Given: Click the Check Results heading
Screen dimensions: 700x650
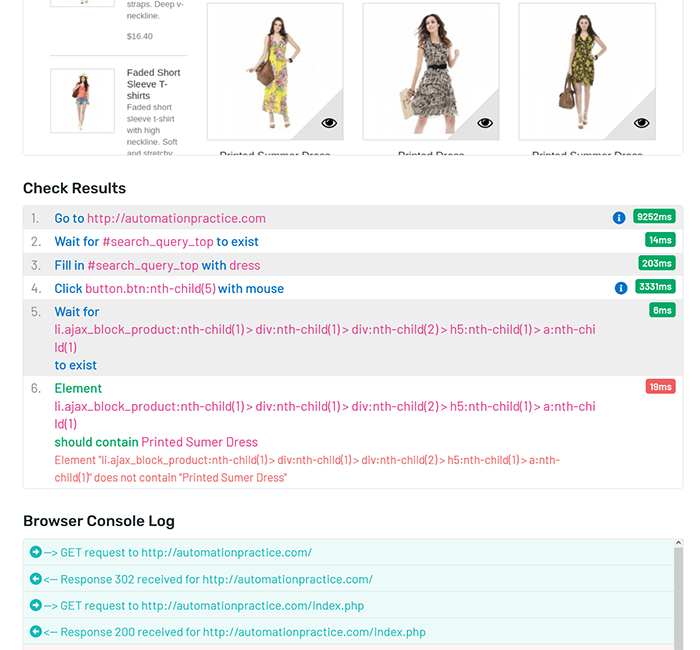Looking at the screenshot, I should tap(75, 188).
